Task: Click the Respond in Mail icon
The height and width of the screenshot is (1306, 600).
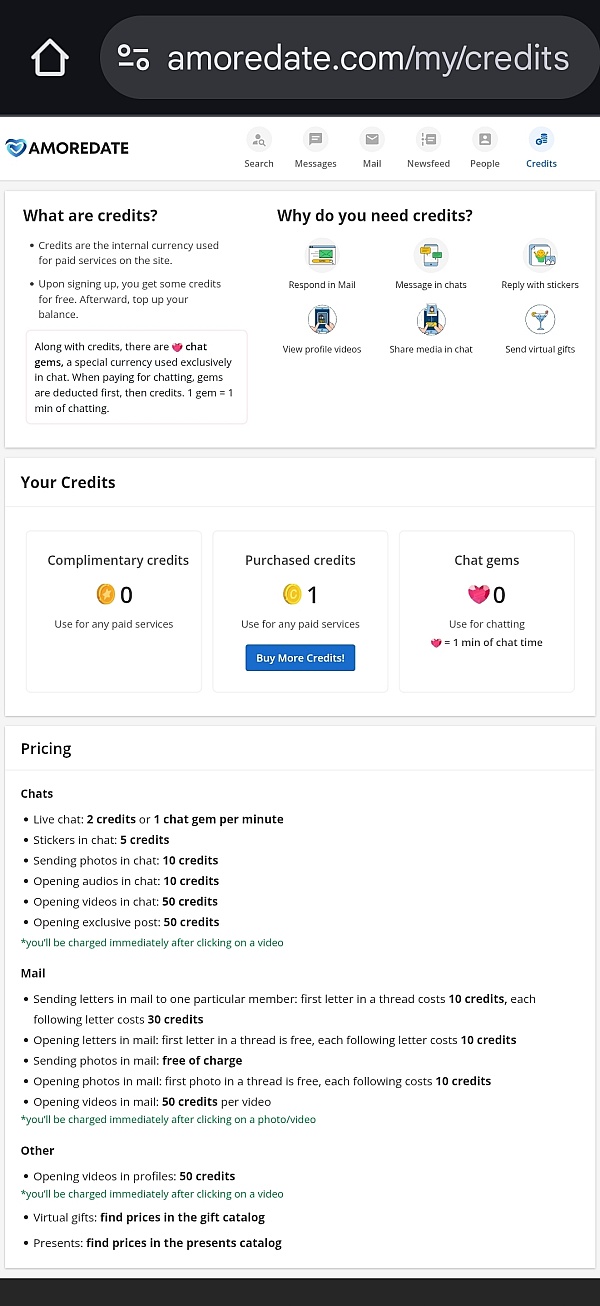Action: tap(322, 256)
